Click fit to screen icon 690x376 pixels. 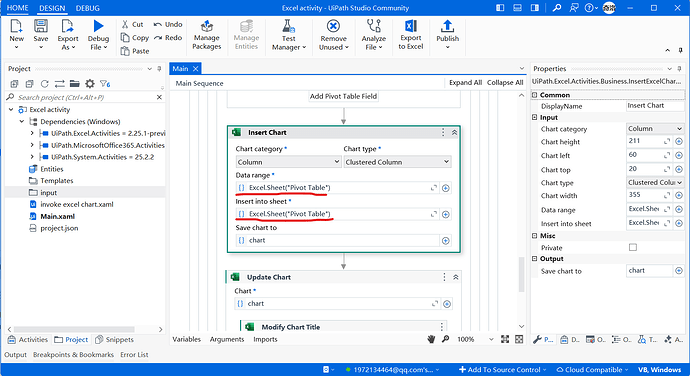[x=505, y=339]
